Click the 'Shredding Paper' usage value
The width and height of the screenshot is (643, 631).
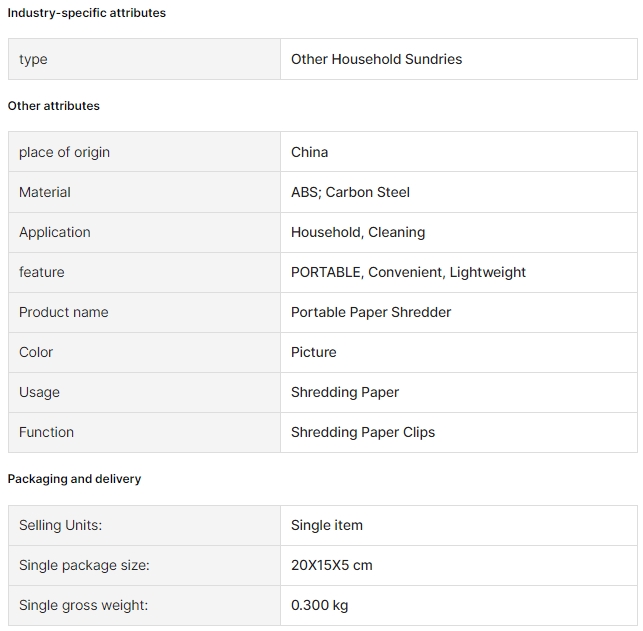(x=344, y=392)
